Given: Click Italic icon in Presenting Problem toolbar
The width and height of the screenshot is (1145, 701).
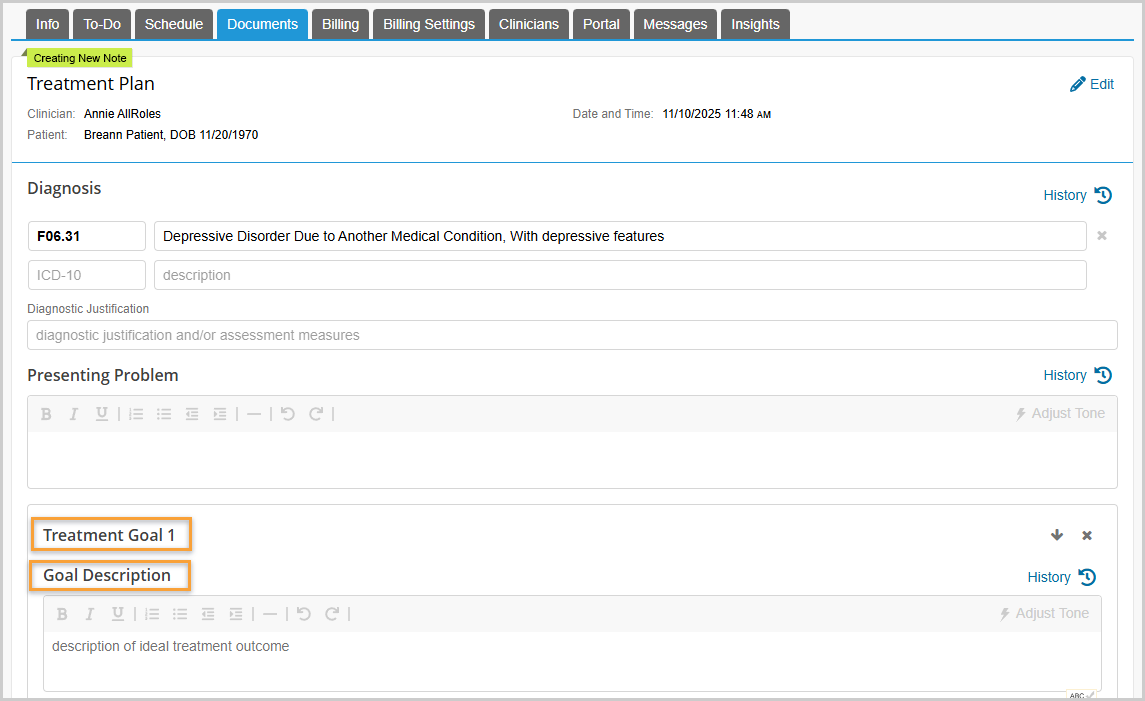Looking at the screenshot, I should coord(73,414).
